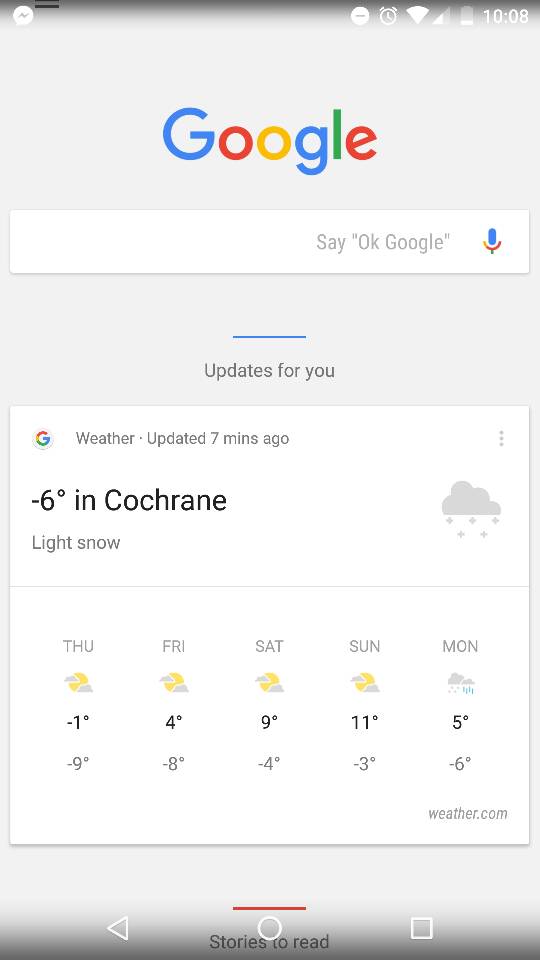Tap the Google G icon on weather card
This screenshot has width=540, height=960.
(x=43, y=438)
